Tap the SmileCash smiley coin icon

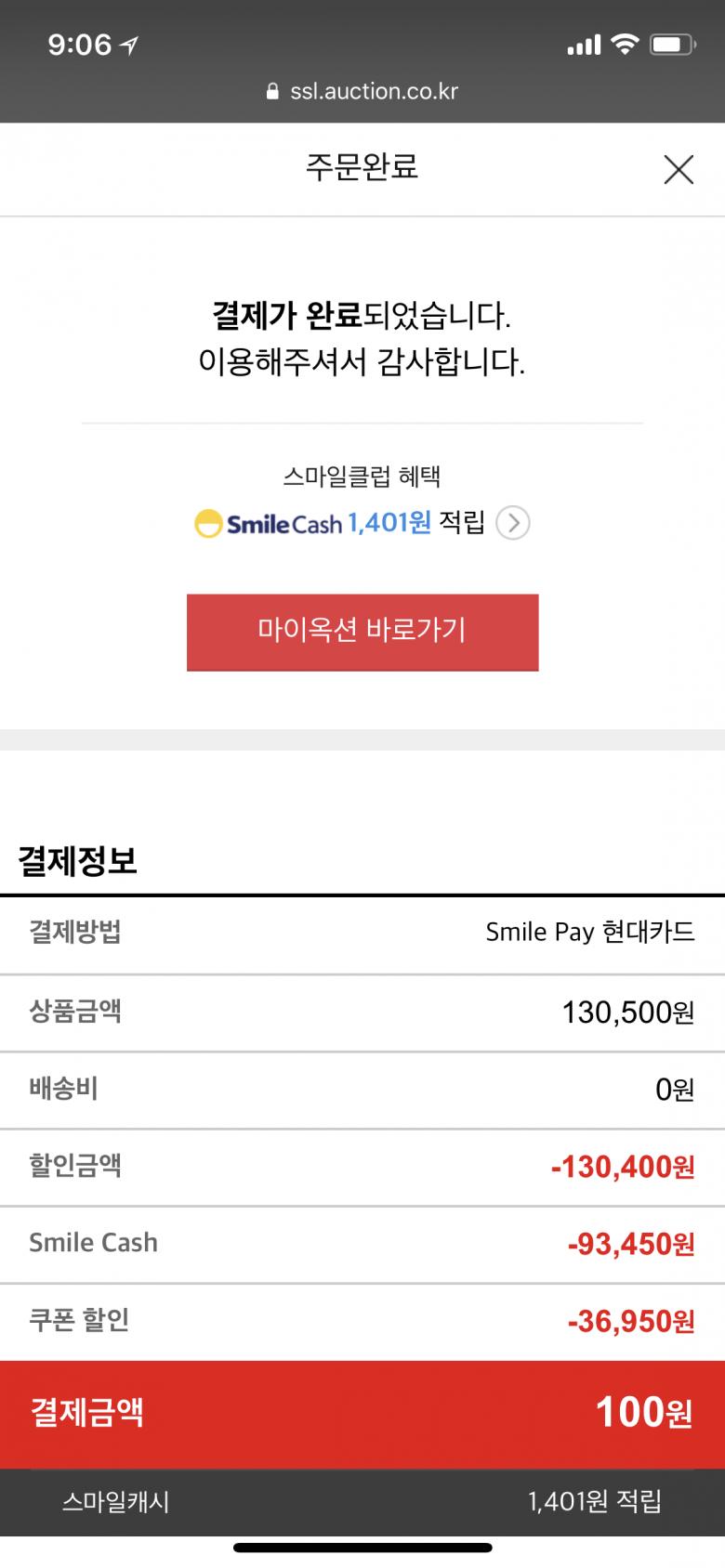[207, 524]
